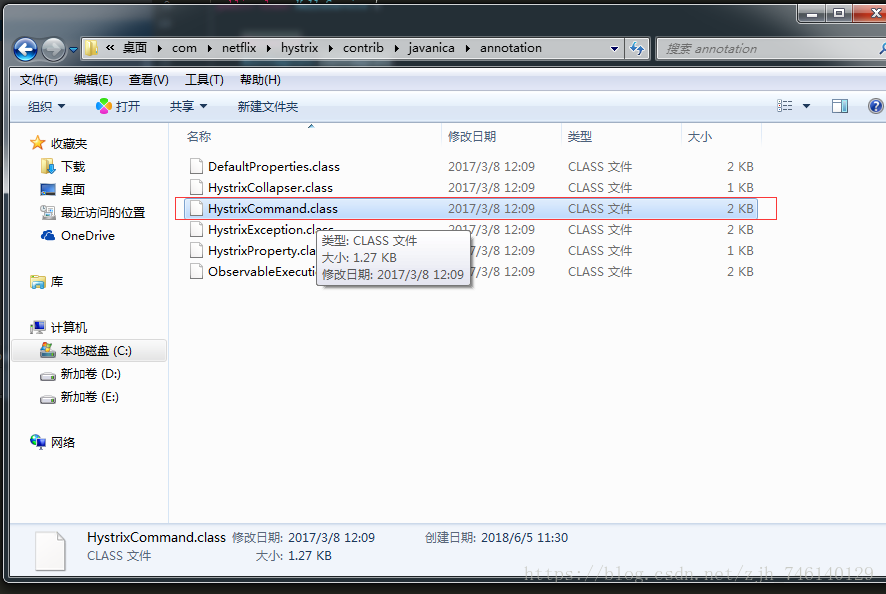
Task: Open the 文件(F) menu
Action: 39,80
